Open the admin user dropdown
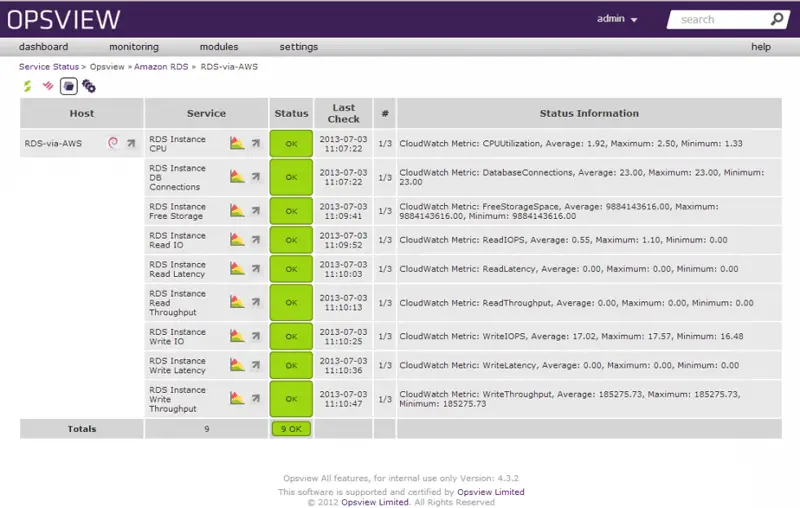The image size is (800, 508). [x=617, y=19]
